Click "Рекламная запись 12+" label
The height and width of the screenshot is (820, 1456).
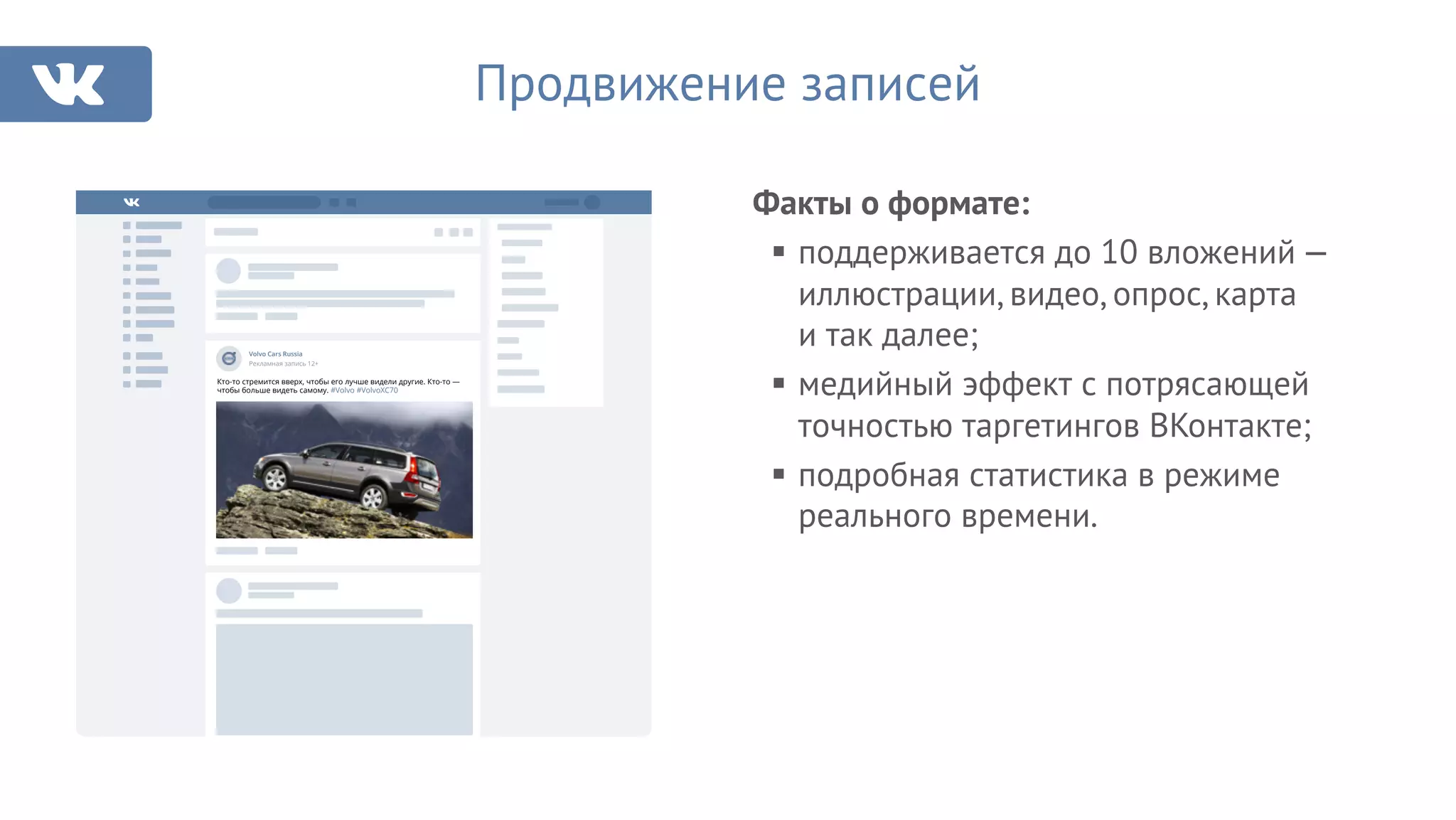pos(283,363)
